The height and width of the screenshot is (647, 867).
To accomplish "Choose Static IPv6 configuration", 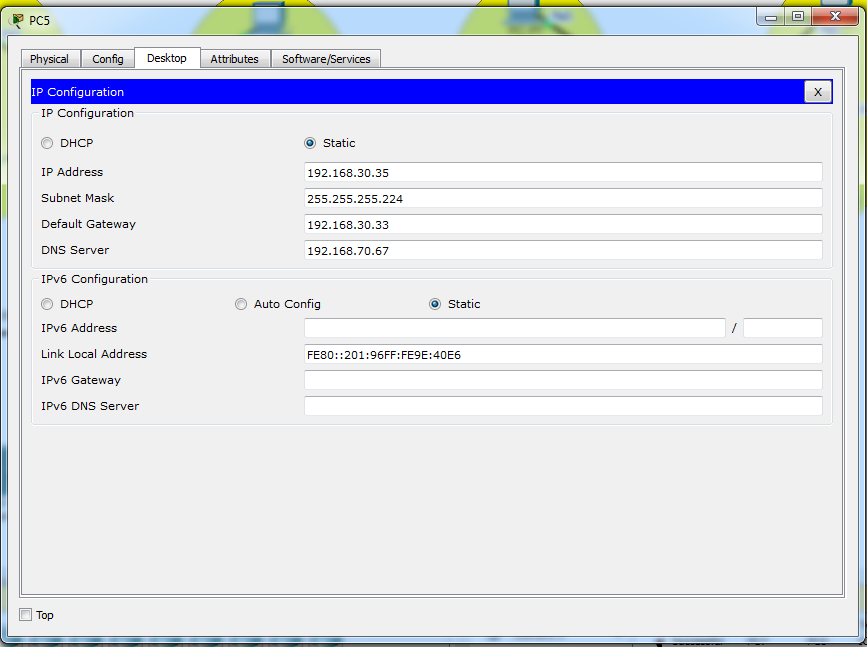I will pyautogui.click(x=435, y=304).
